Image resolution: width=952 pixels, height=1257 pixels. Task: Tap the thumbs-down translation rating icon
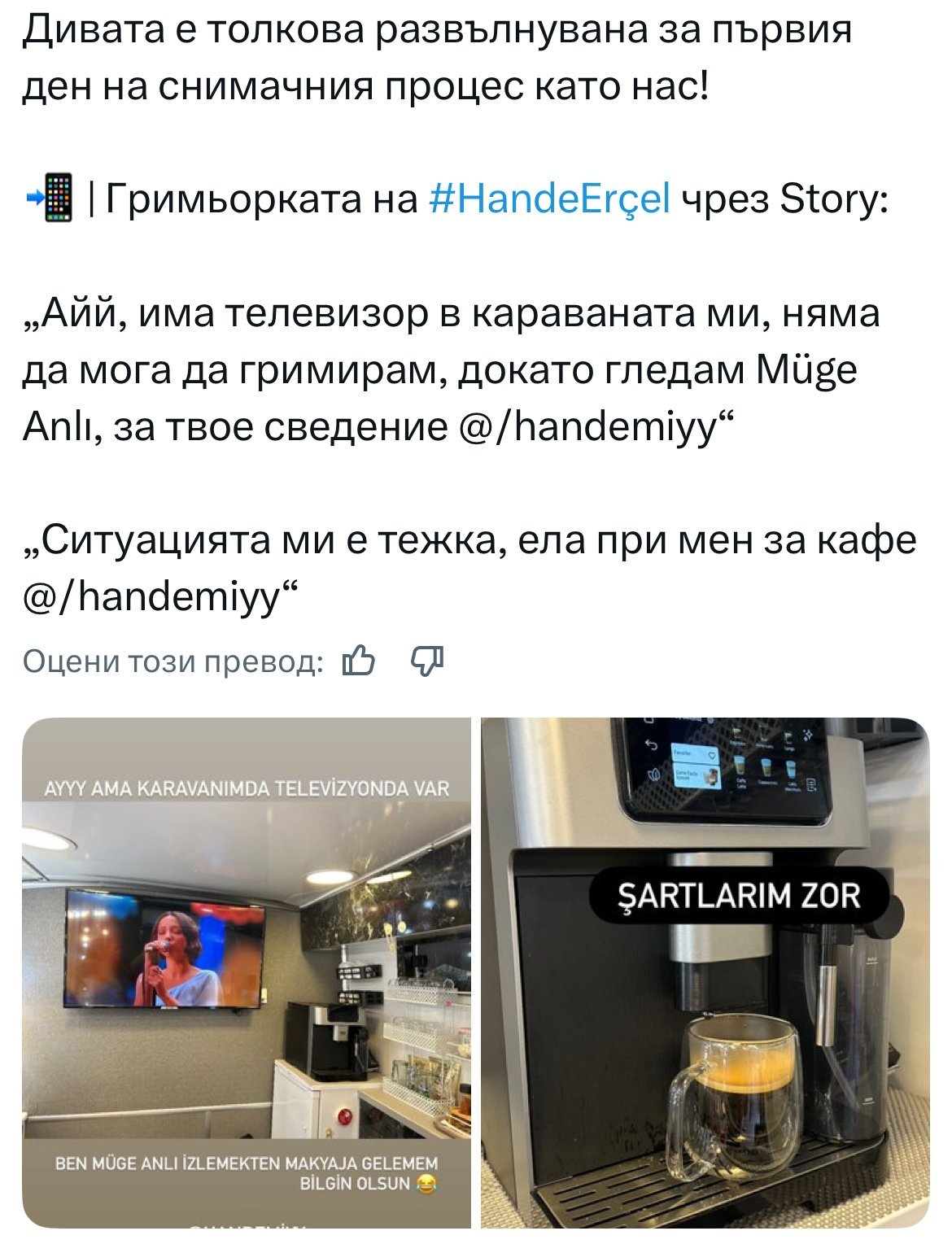pos(427,661)
